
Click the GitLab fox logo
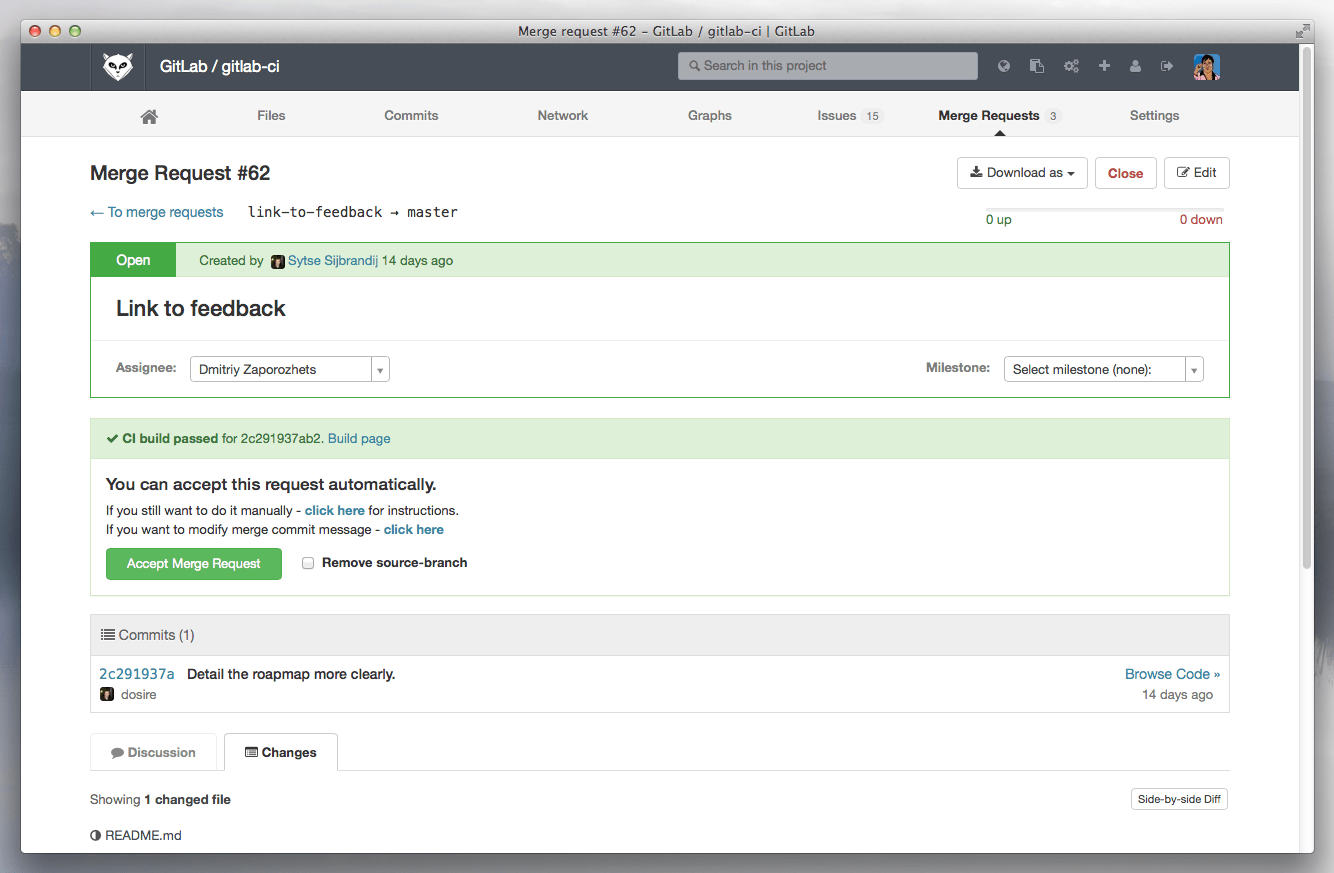pos(118,67)
